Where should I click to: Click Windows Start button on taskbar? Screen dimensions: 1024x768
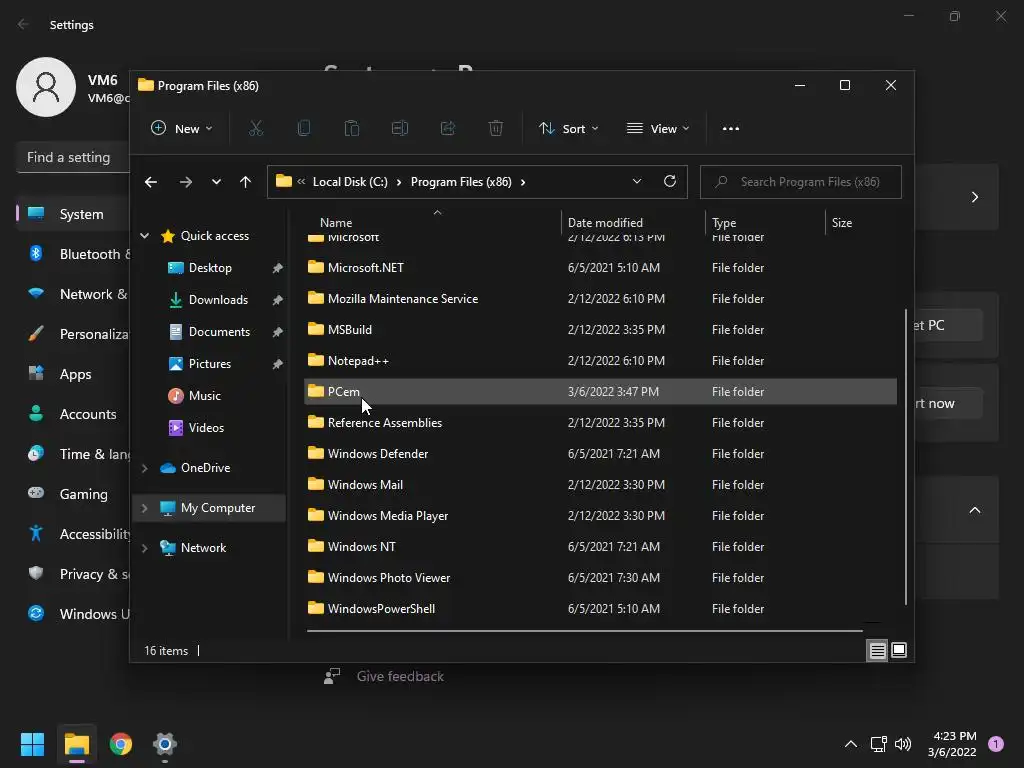(32, 744)
